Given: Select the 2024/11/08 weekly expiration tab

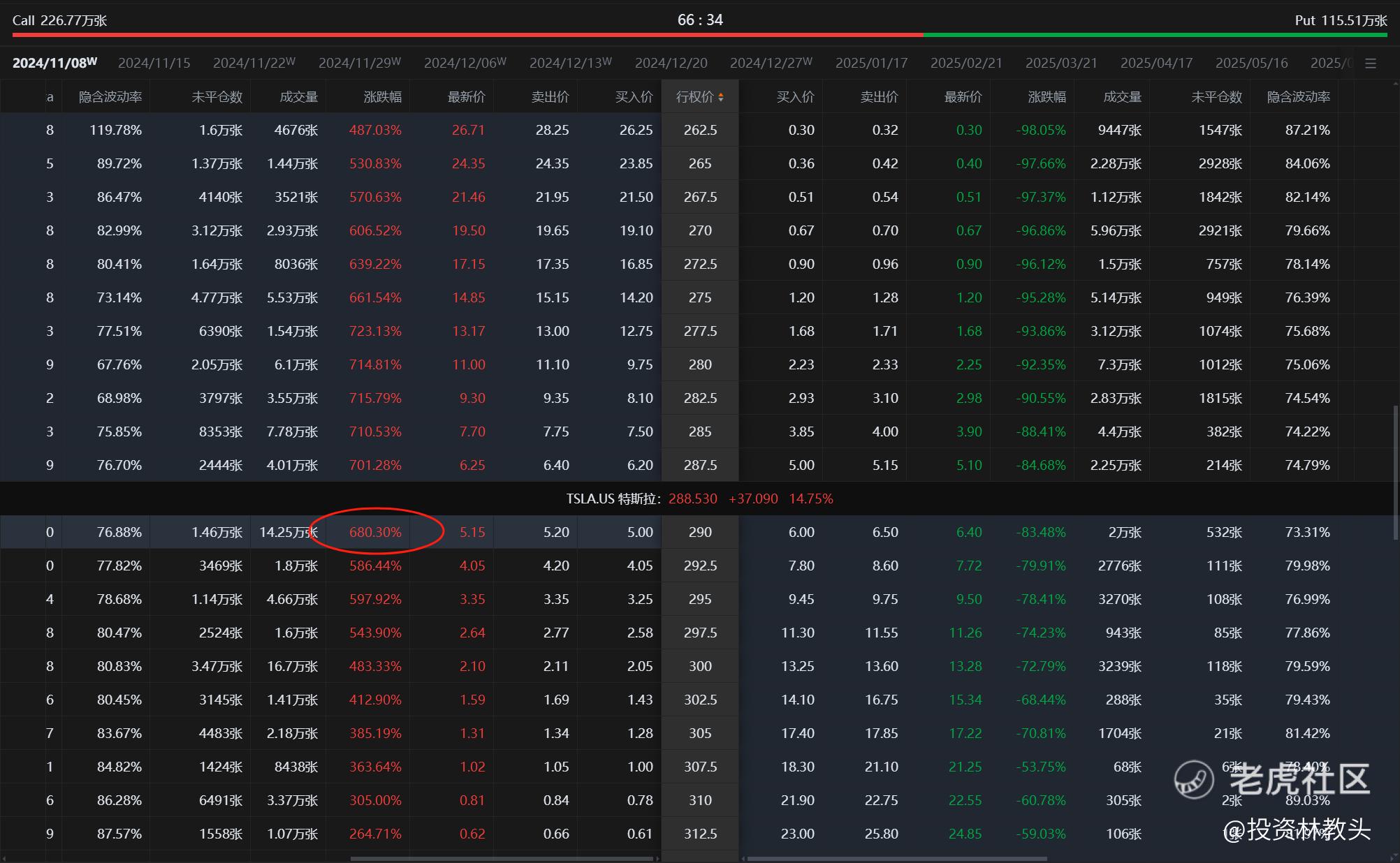Looking at the screenshot, I should tap(54, 63).
